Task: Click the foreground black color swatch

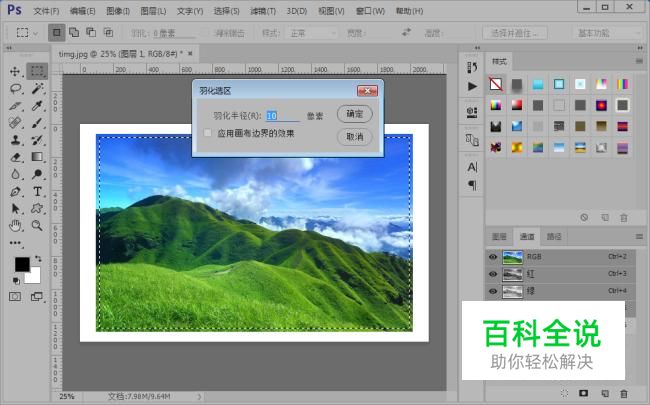Action: (x=21, y=264)
